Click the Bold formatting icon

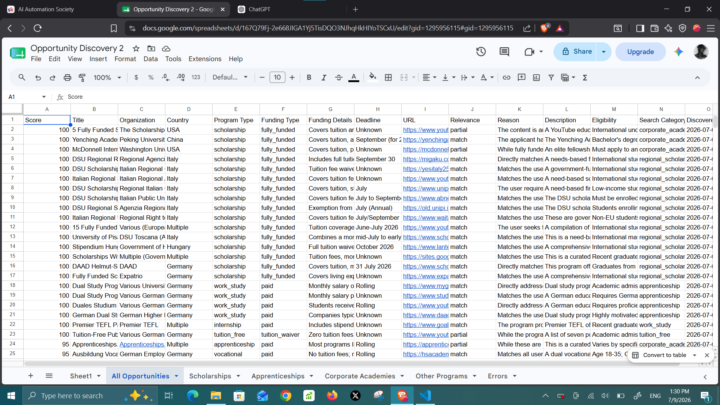[309, 78]
